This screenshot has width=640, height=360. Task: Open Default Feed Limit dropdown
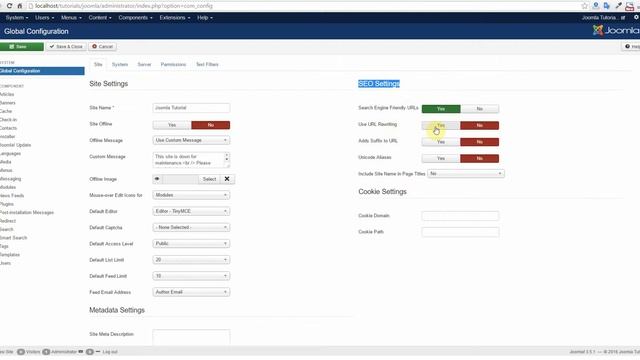click(x=191, y=276)
